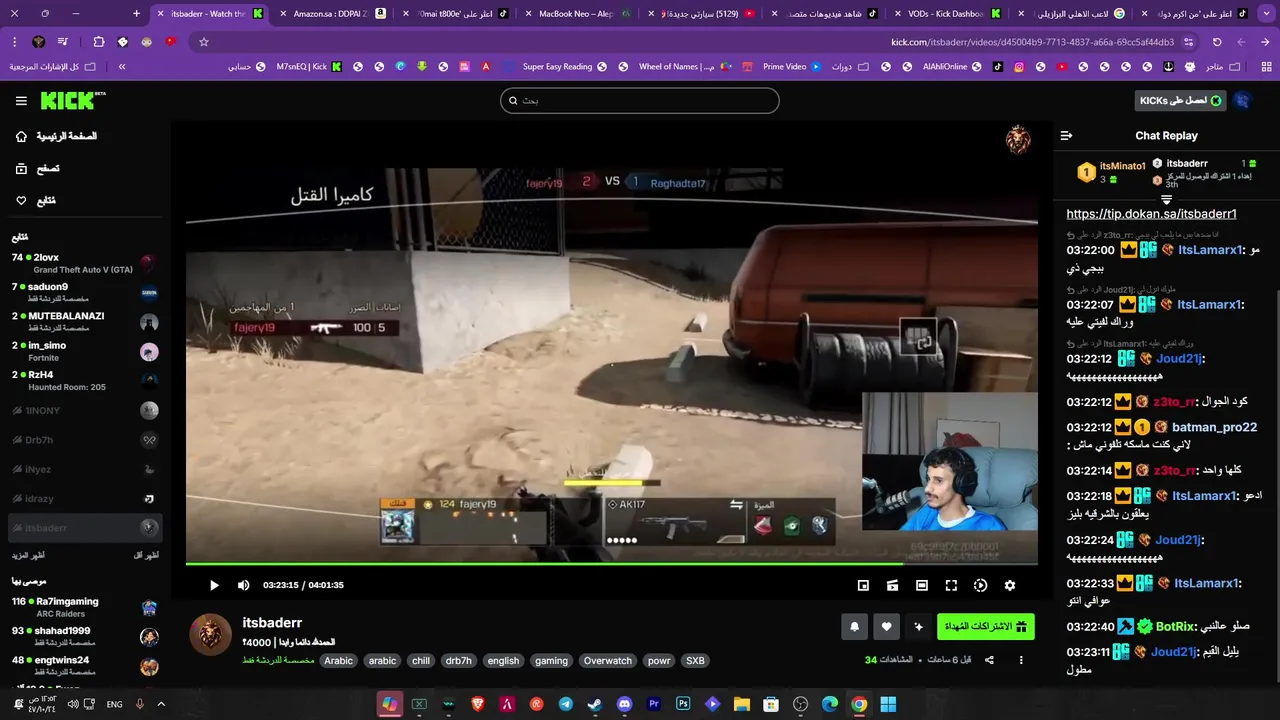Open the hamburger sidebar menu

tap(21, 101)
